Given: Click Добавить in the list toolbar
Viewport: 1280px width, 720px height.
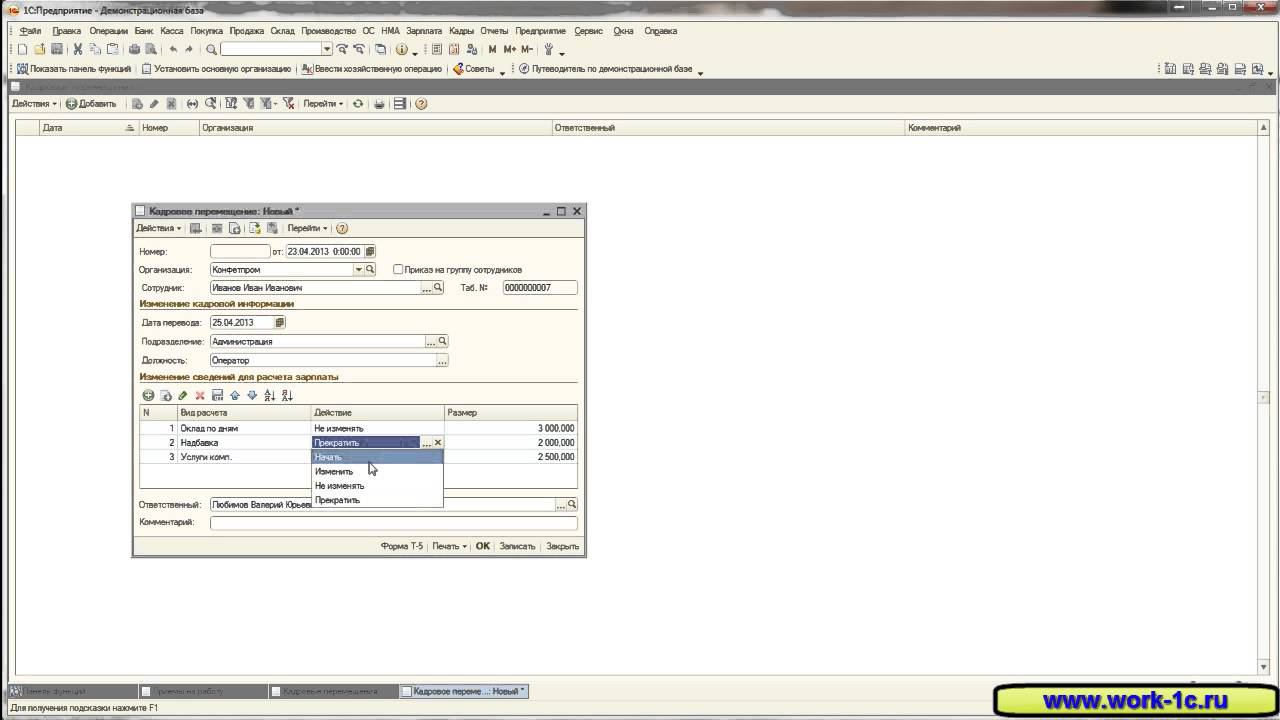Looking at the screenshot, I should pos(91,104).
